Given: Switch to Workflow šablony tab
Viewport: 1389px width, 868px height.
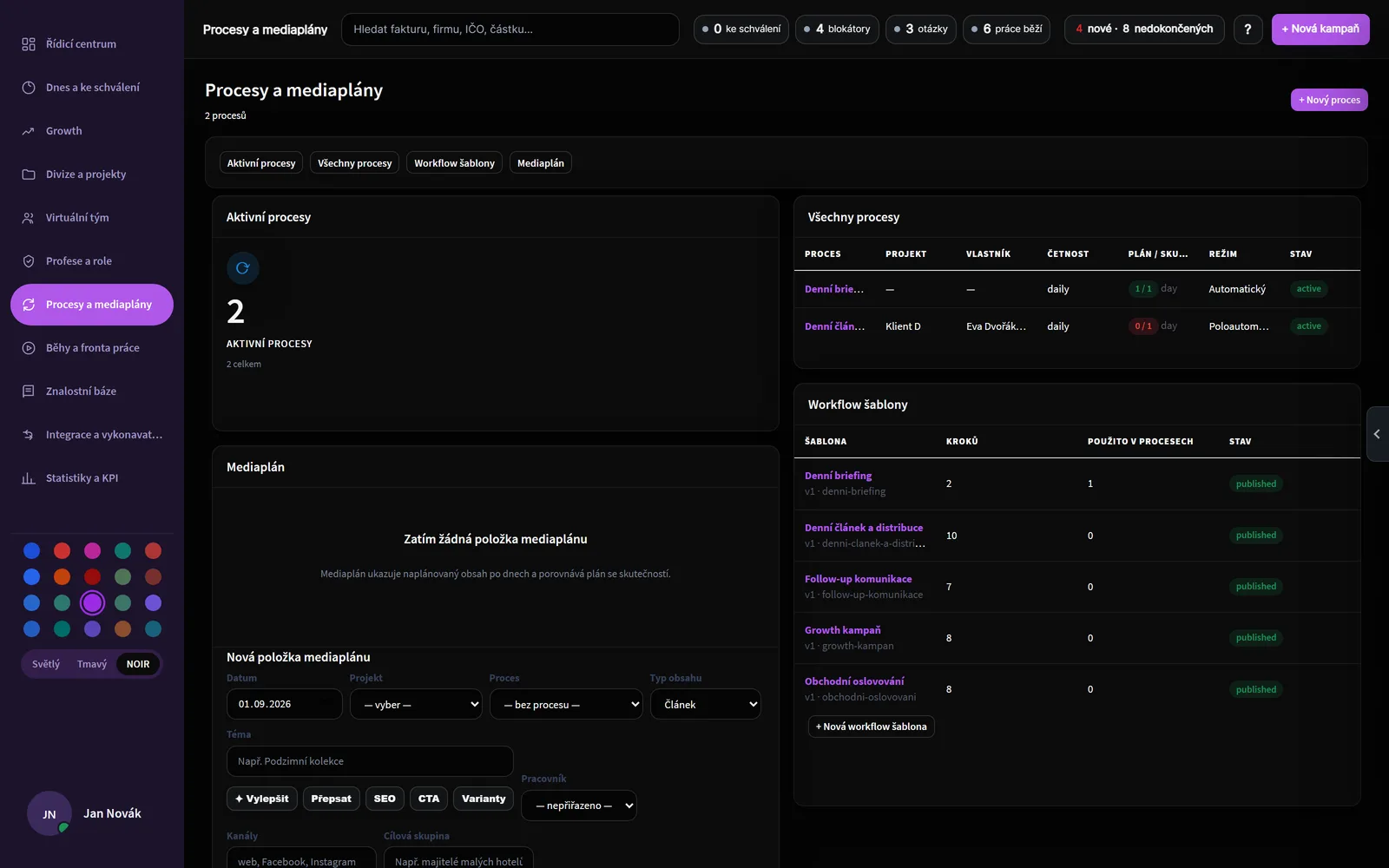Looking at the screenshot, I should pos(454,163).
